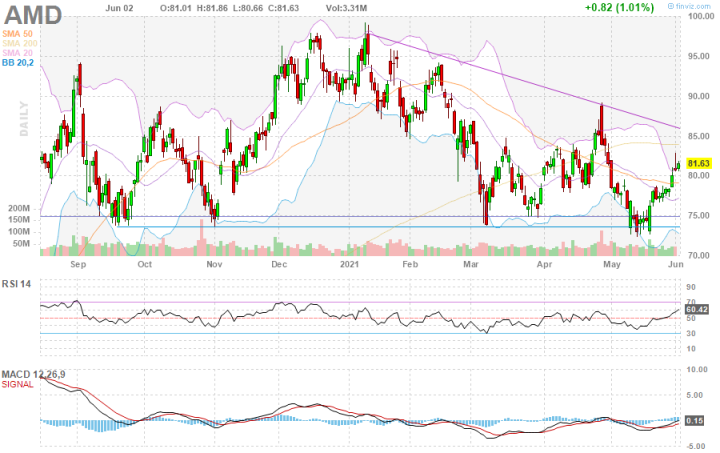Click the 90.00 price axis label
The width and height of the screenshot is (720, 453).
coord(698,96)
